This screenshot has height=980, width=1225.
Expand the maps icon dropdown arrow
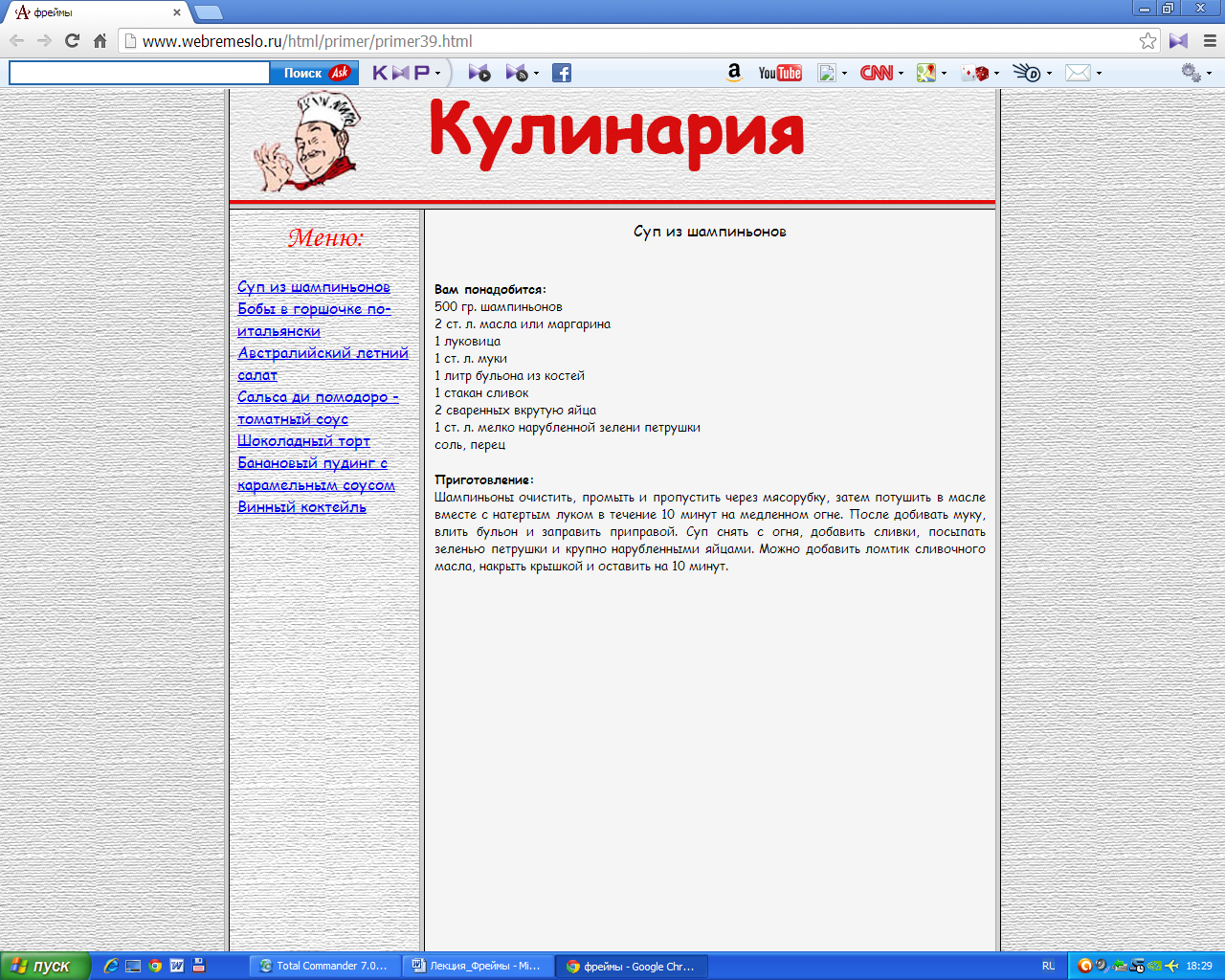point(944,73)
